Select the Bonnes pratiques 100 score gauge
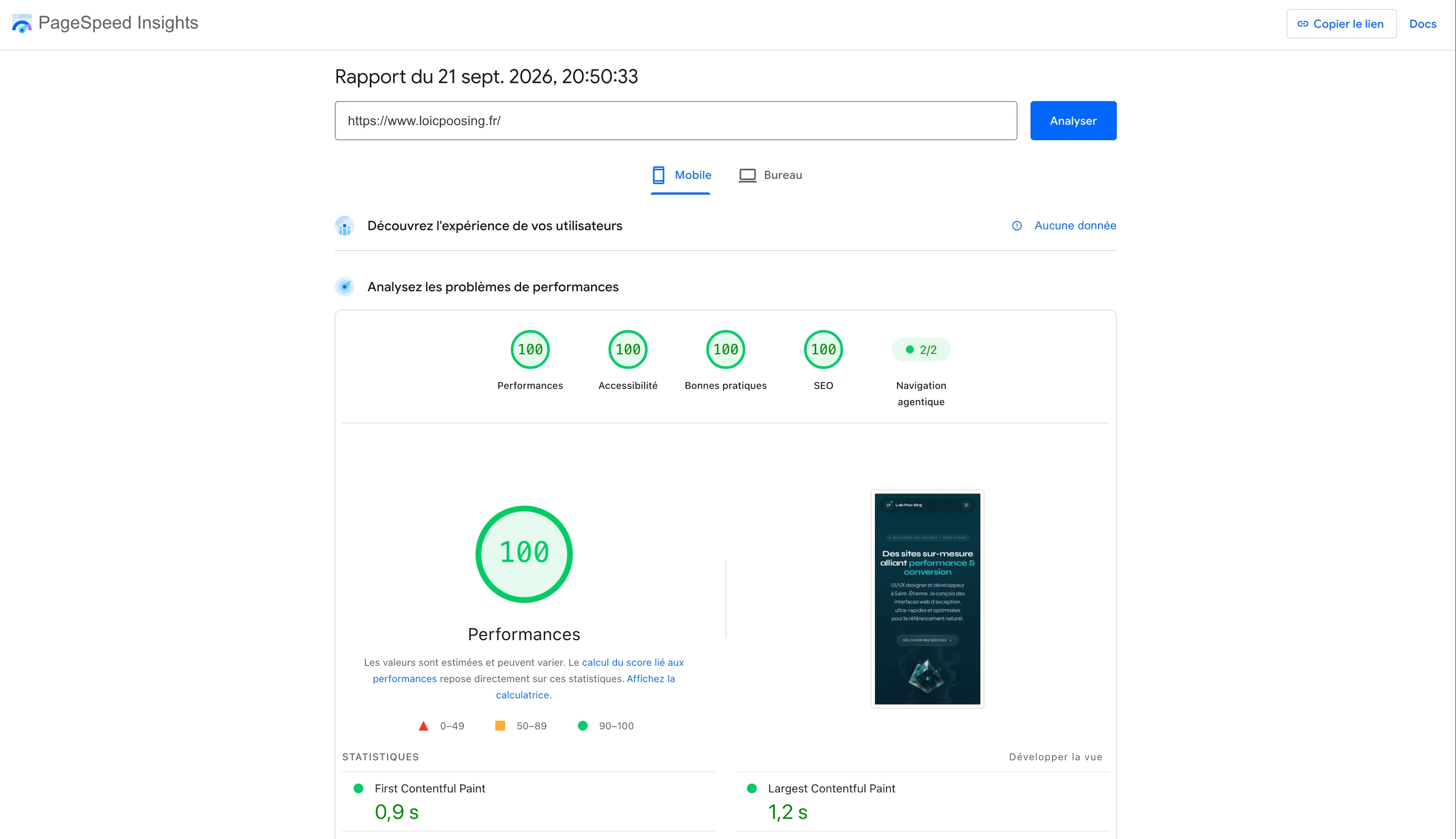The height and width of the screenshot is (839, 1456). 726,350
